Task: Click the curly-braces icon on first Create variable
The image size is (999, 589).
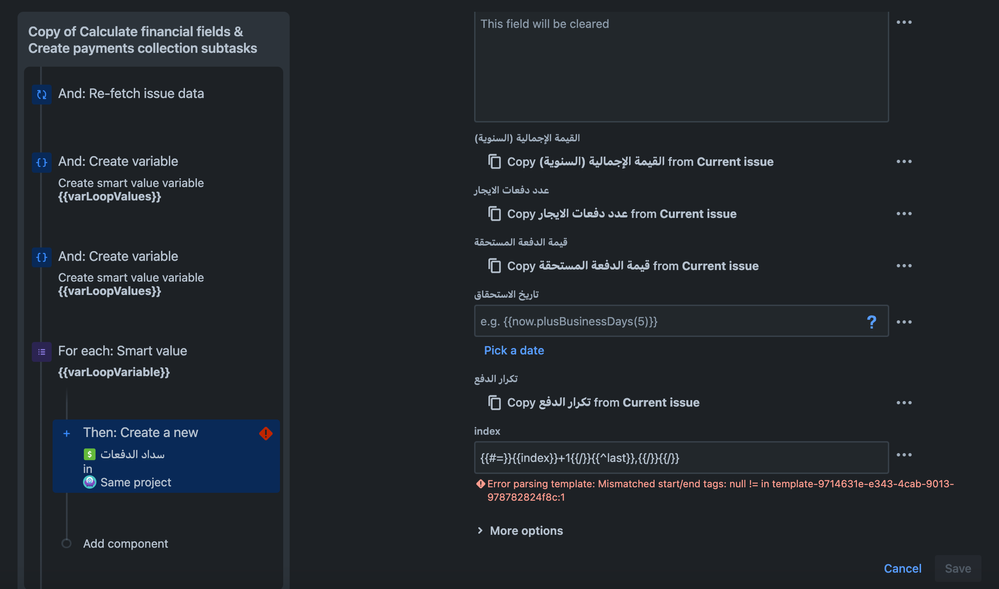Action: 41,160
